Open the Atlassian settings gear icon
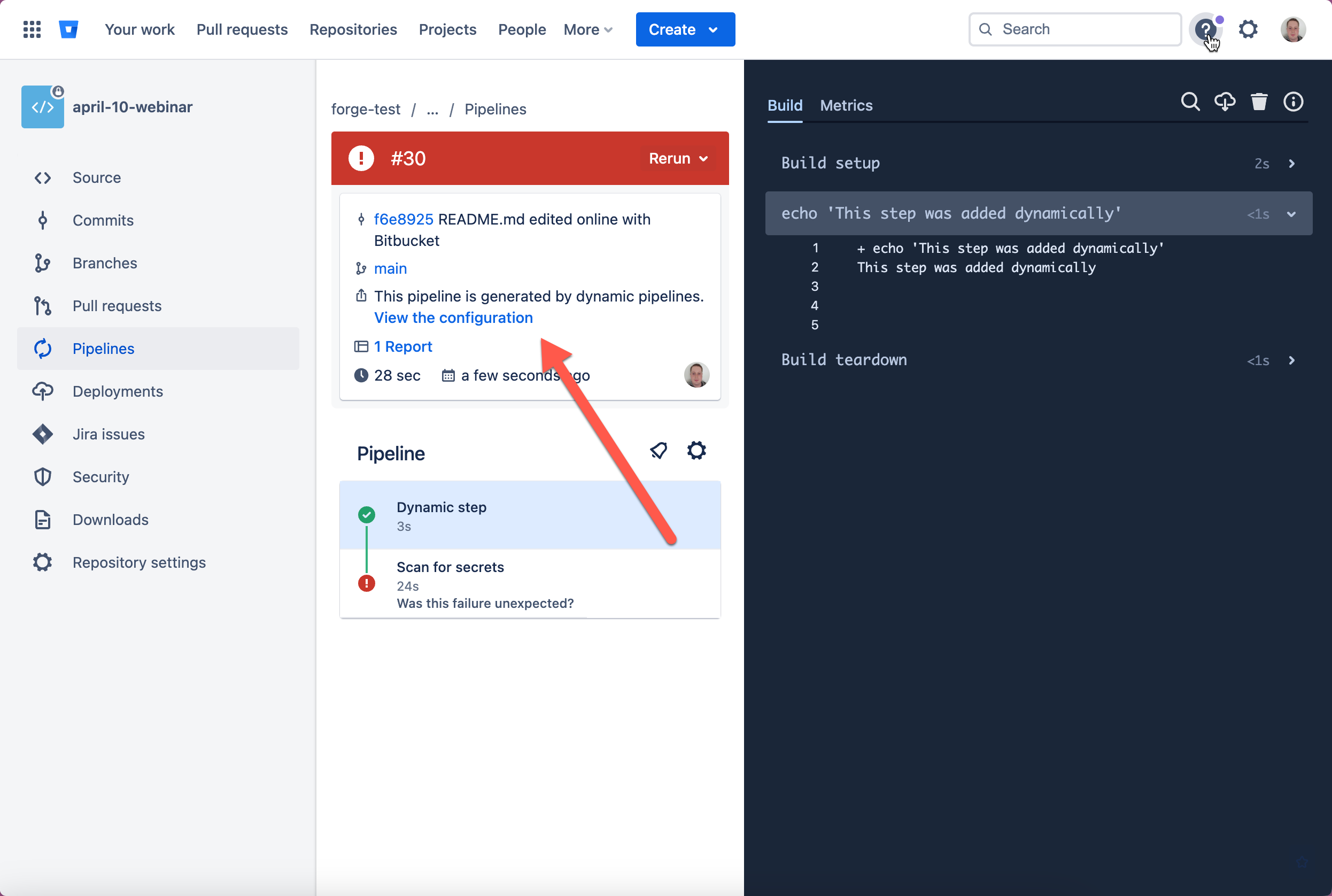This screenshot has width=1332, height=896. [1249, 29]
